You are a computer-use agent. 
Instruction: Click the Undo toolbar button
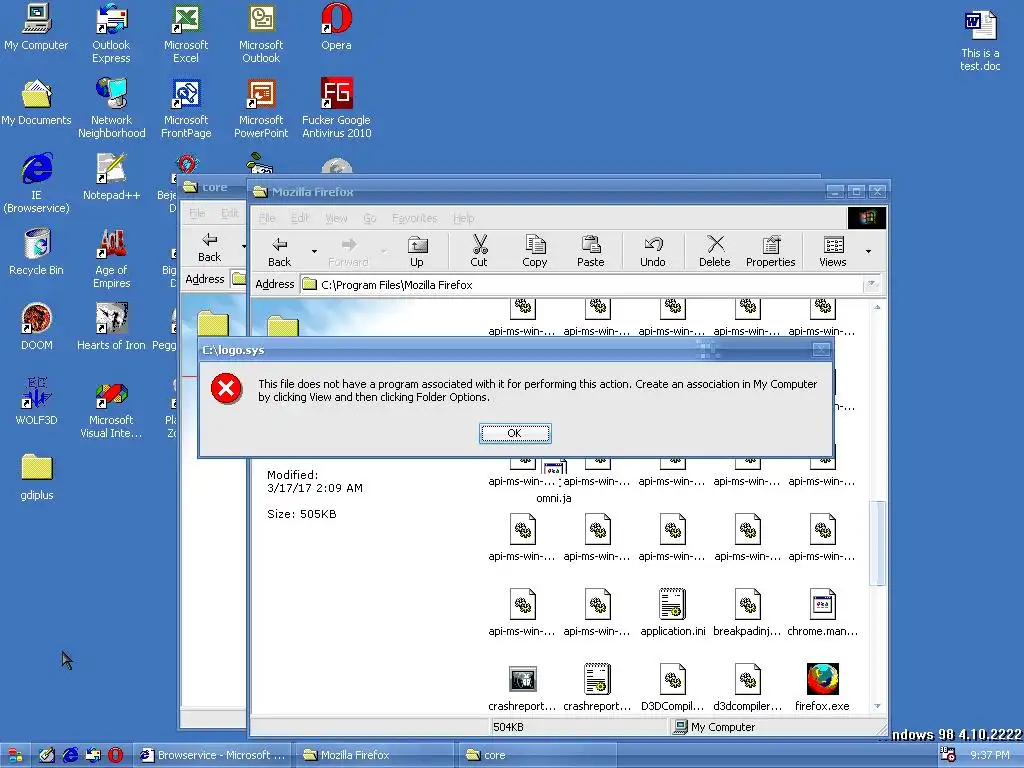(652, 251)
